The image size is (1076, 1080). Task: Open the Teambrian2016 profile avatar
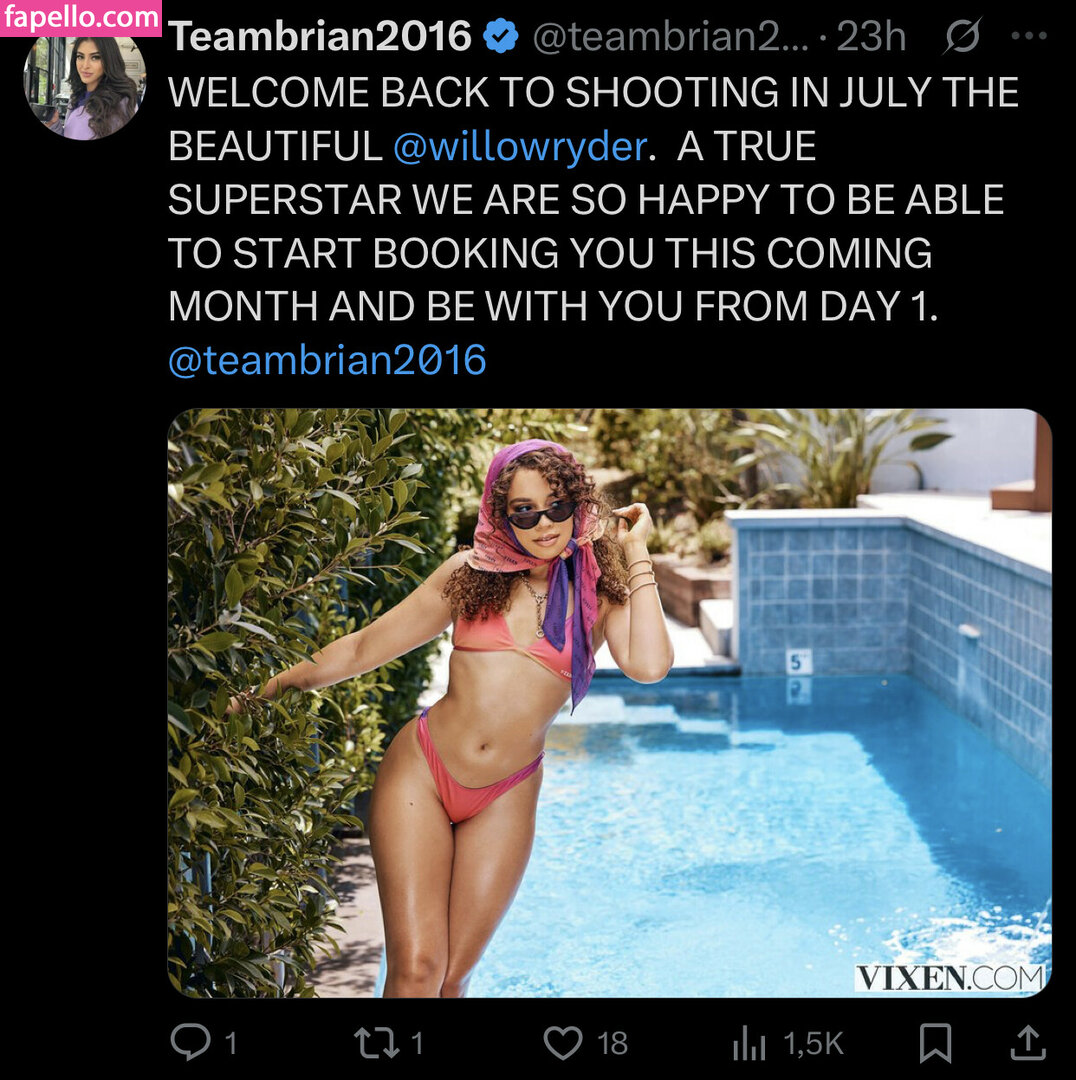point(85,87)
